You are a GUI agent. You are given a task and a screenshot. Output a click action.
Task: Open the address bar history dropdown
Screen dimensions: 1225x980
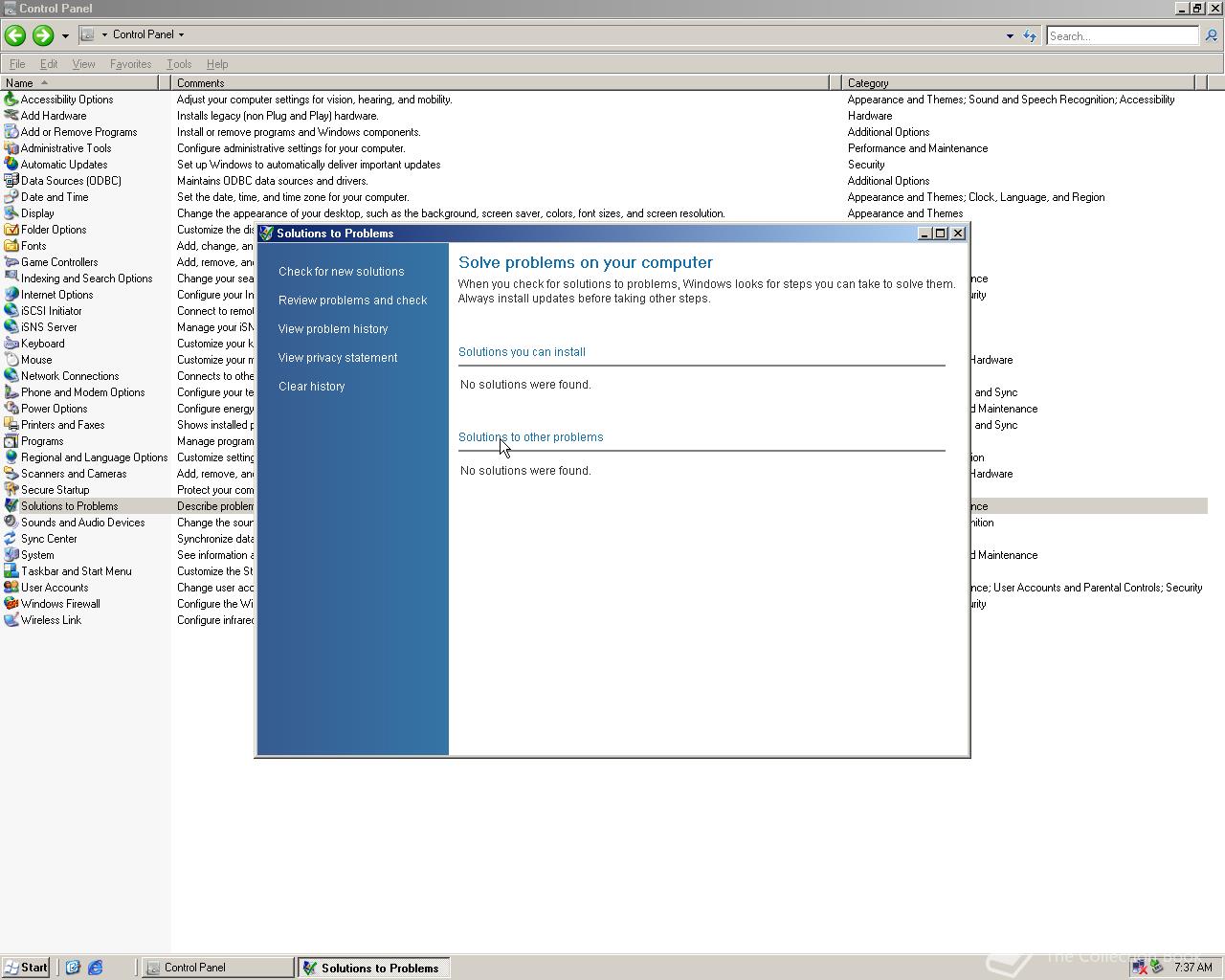tap(1010, 35)
